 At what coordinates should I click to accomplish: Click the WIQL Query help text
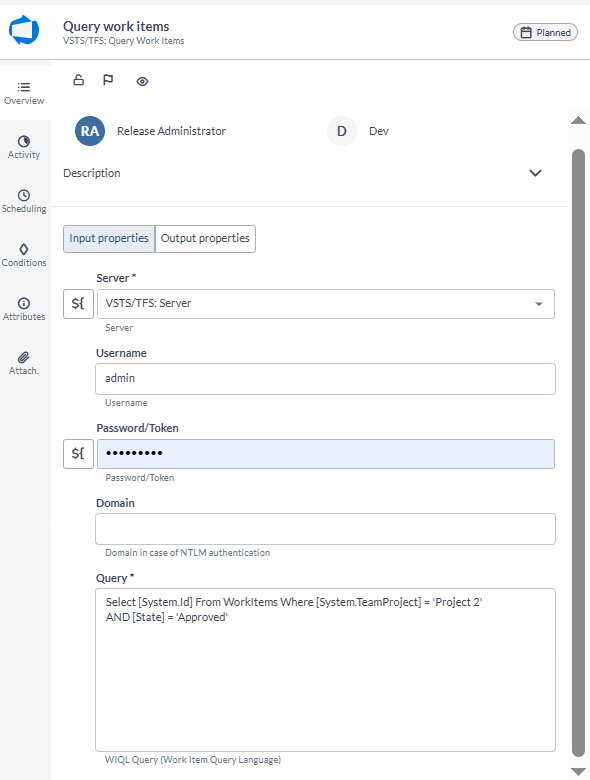tap(193, 760)
